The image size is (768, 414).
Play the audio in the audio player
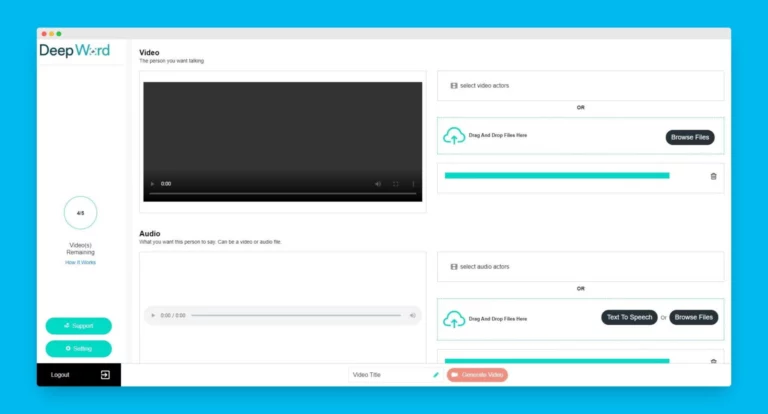point(153,316)
